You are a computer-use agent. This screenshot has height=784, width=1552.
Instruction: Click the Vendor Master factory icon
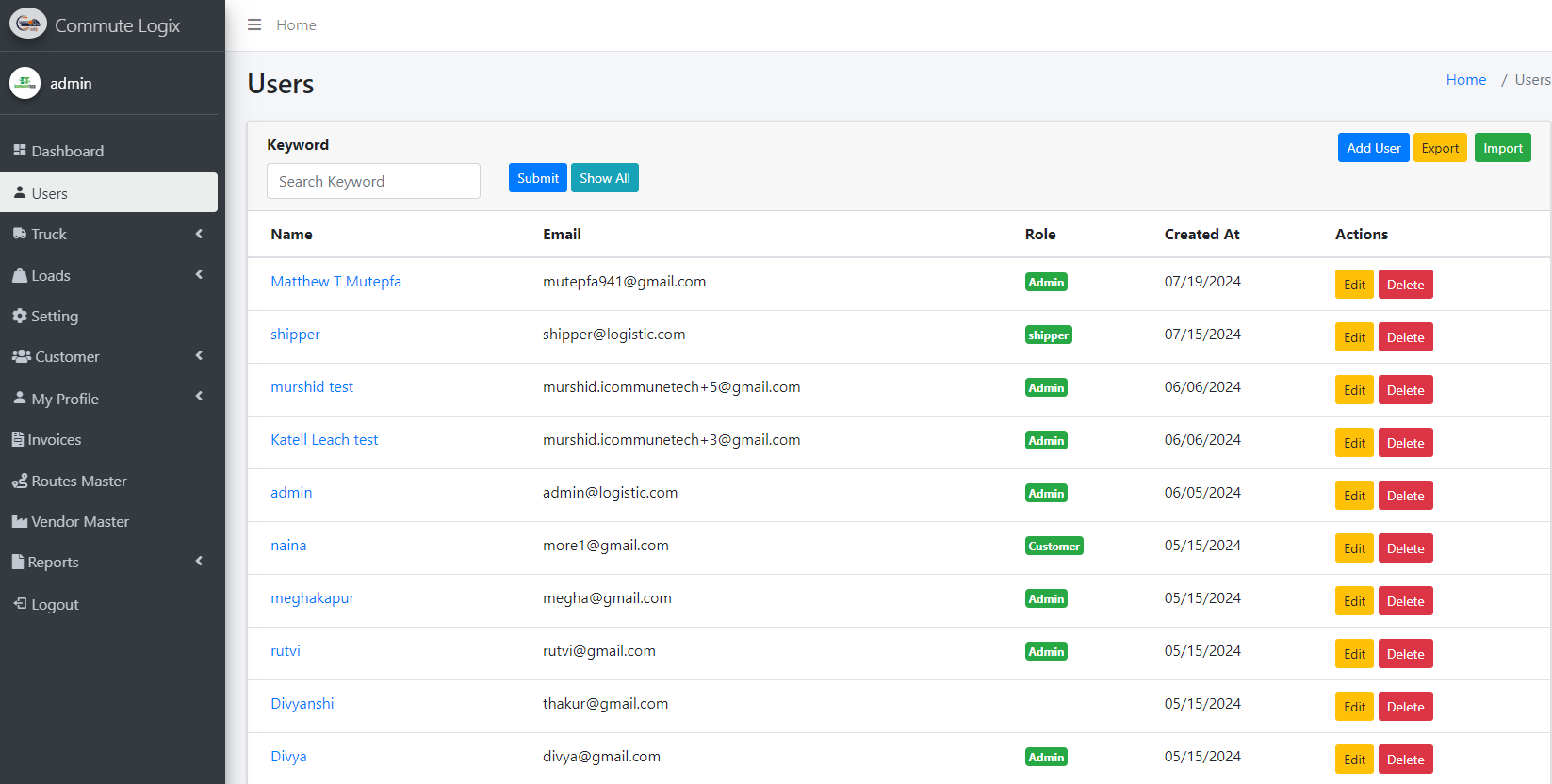point(20,521)
